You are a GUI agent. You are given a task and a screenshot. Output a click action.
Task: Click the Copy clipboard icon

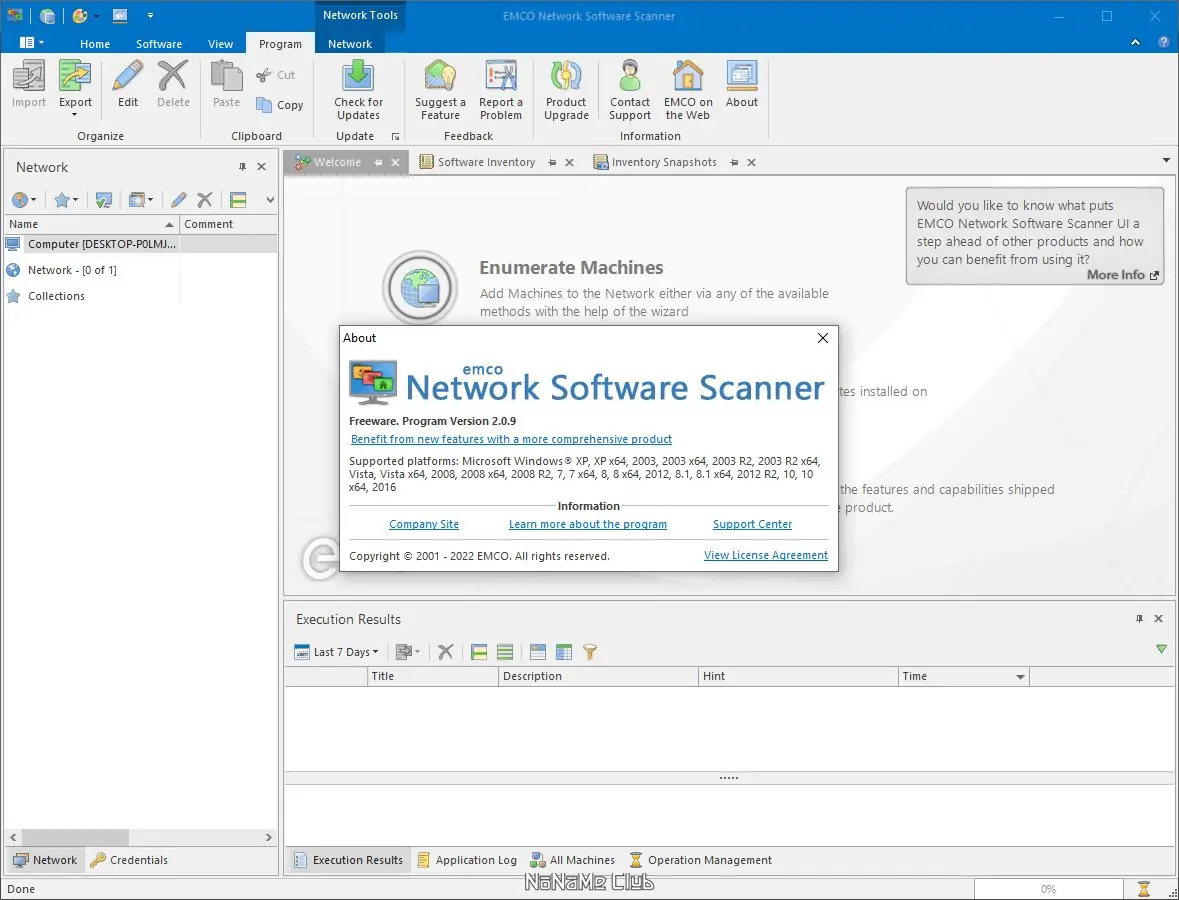coord(264,105)
